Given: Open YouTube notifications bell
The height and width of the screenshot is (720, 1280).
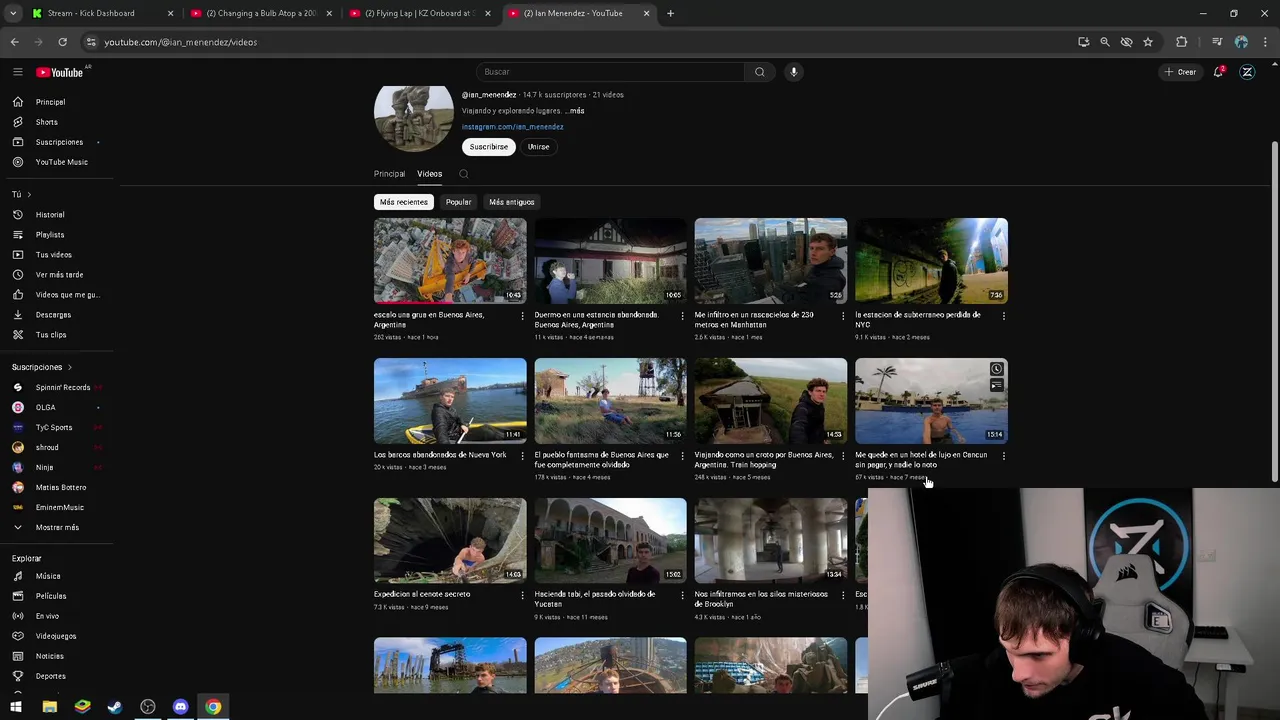Looking at the screenshot, I should point(1218,72).
